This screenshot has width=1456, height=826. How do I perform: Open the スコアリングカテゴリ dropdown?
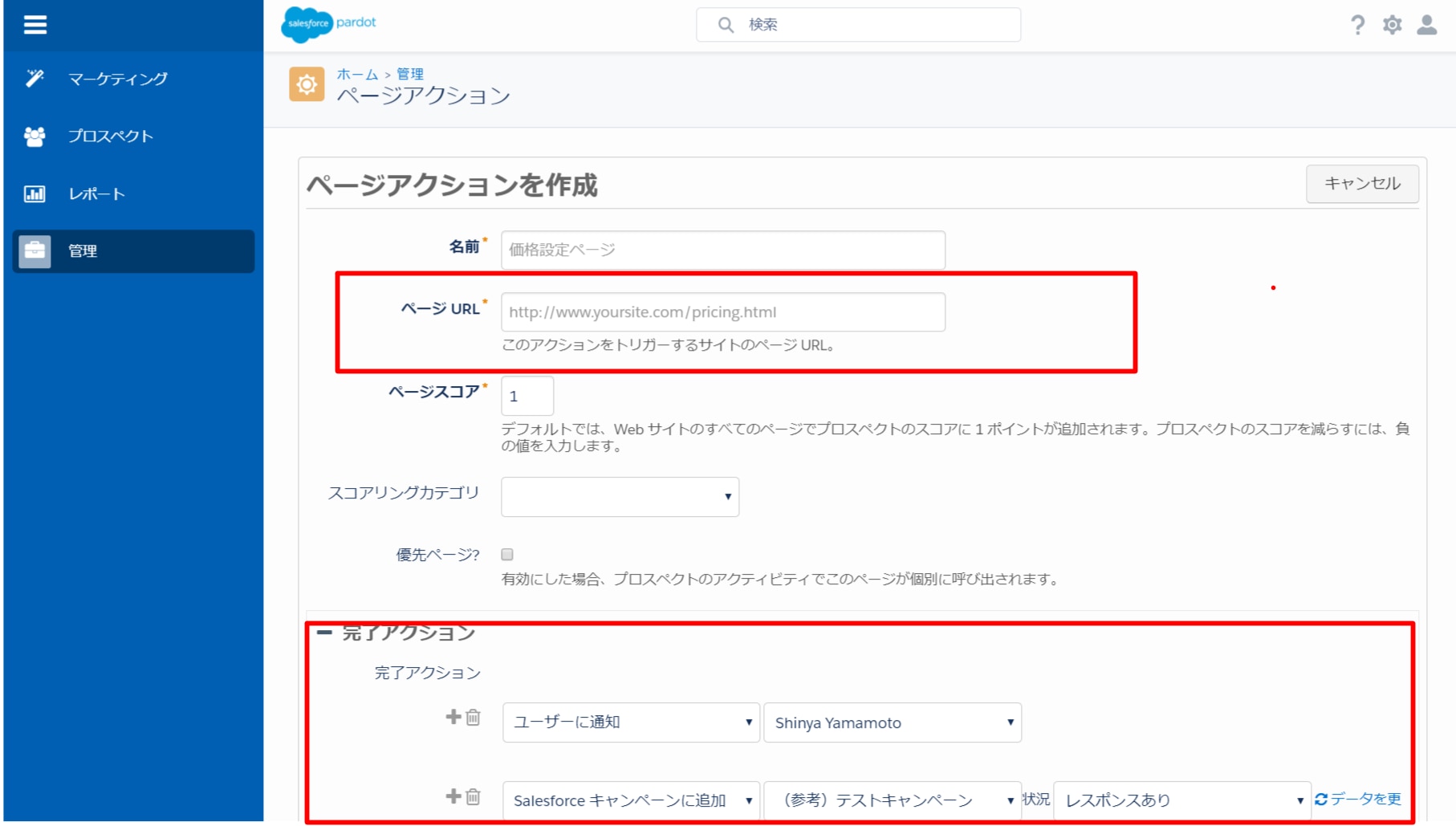click(620, 497)
